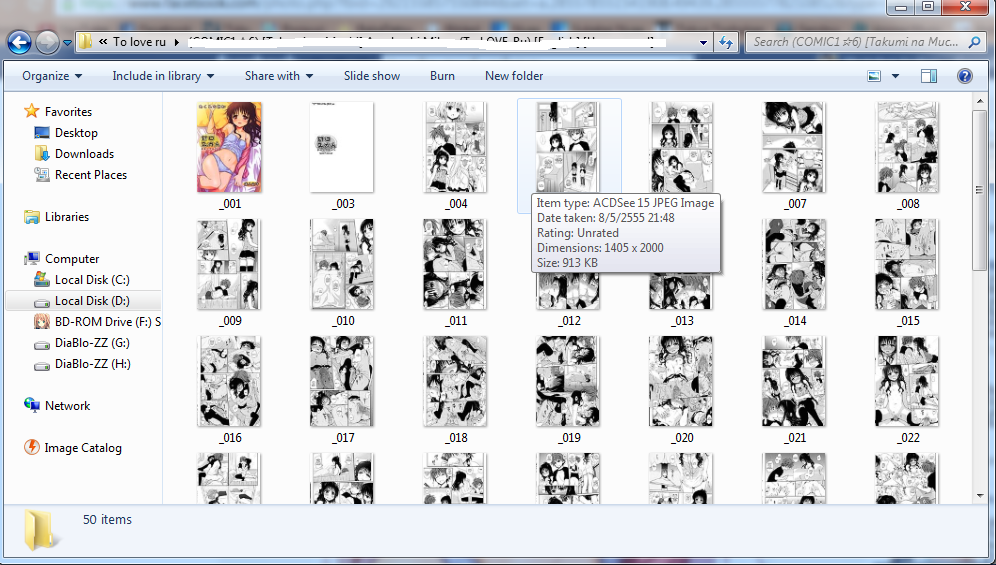The height and width of the screenshot is (565, 996).
Task: Click the Network globe icon
Action: pos(32,405)
